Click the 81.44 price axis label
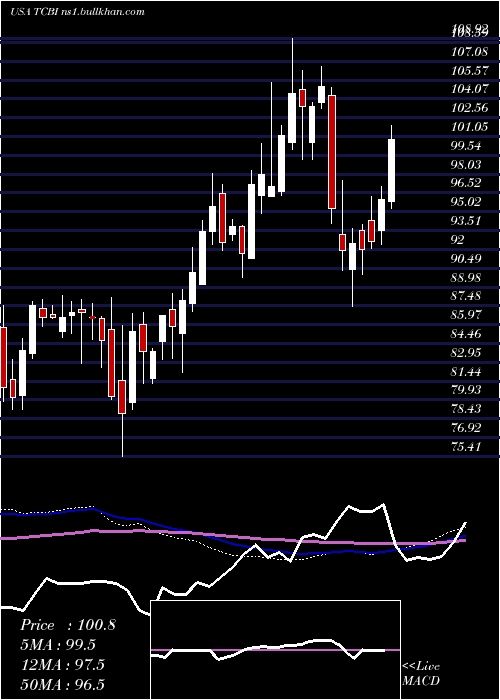500x700 pixels. tap(467, 372)
